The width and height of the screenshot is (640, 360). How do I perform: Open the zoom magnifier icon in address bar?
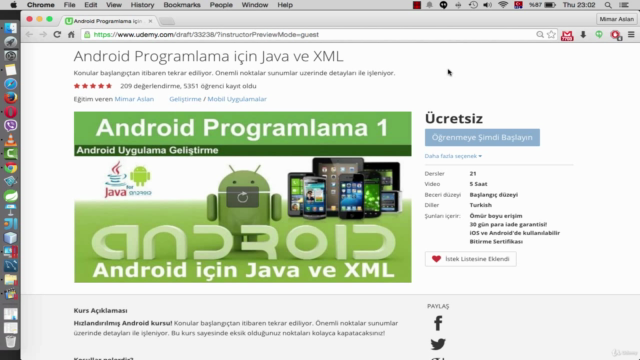540,35
